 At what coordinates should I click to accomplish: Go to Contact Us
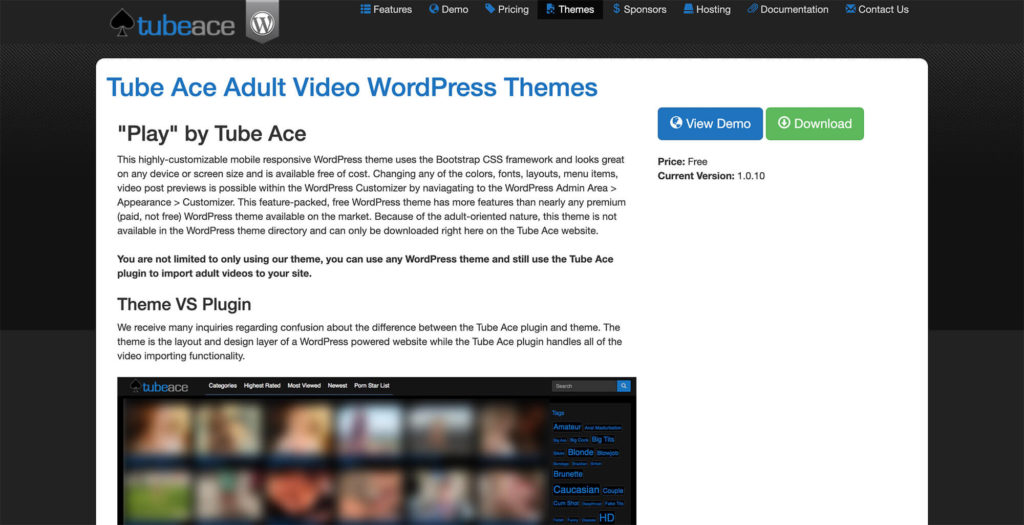click(876, 9)
